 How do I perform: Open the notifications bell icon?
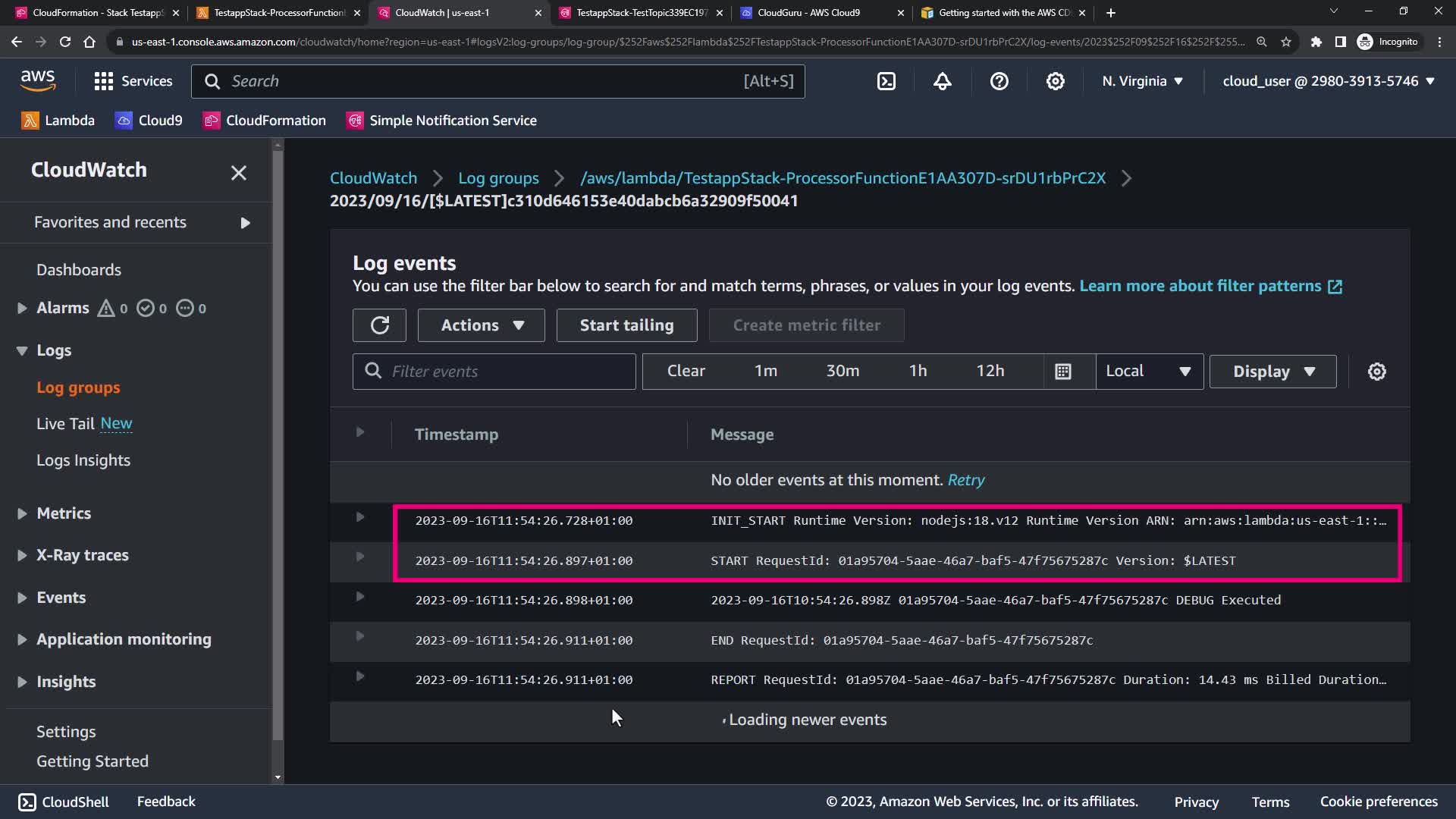942,81
